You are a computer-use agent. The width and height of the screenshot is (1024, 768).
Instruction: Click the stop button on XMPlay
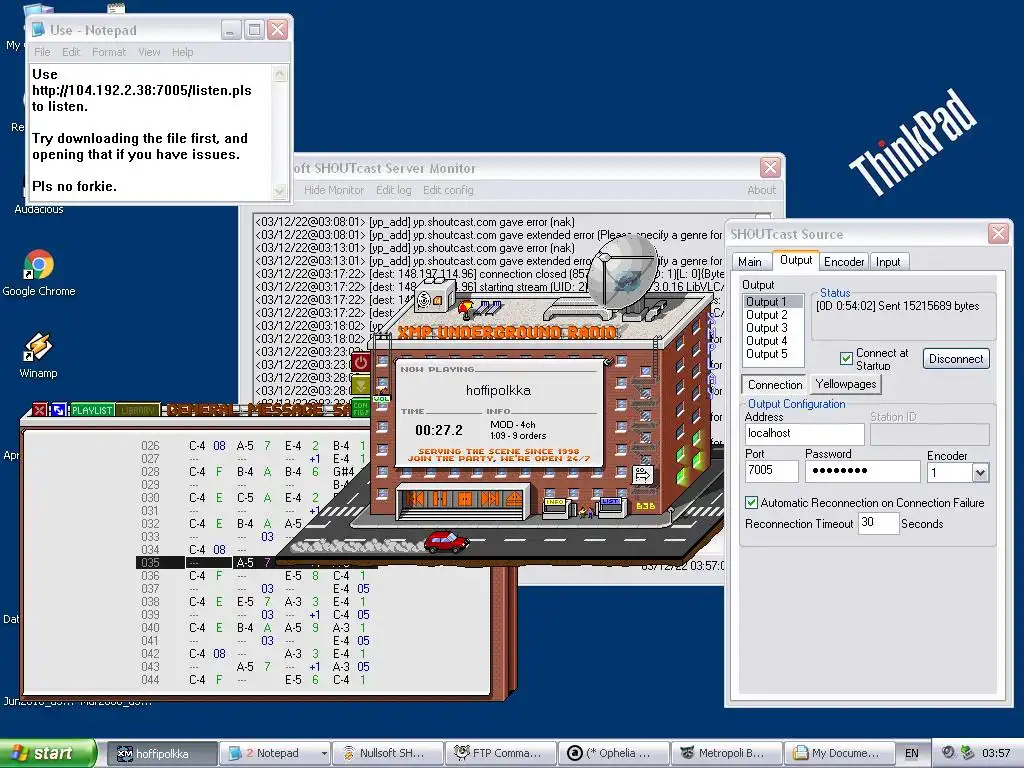pyautogui.click(x=465, y=499)
